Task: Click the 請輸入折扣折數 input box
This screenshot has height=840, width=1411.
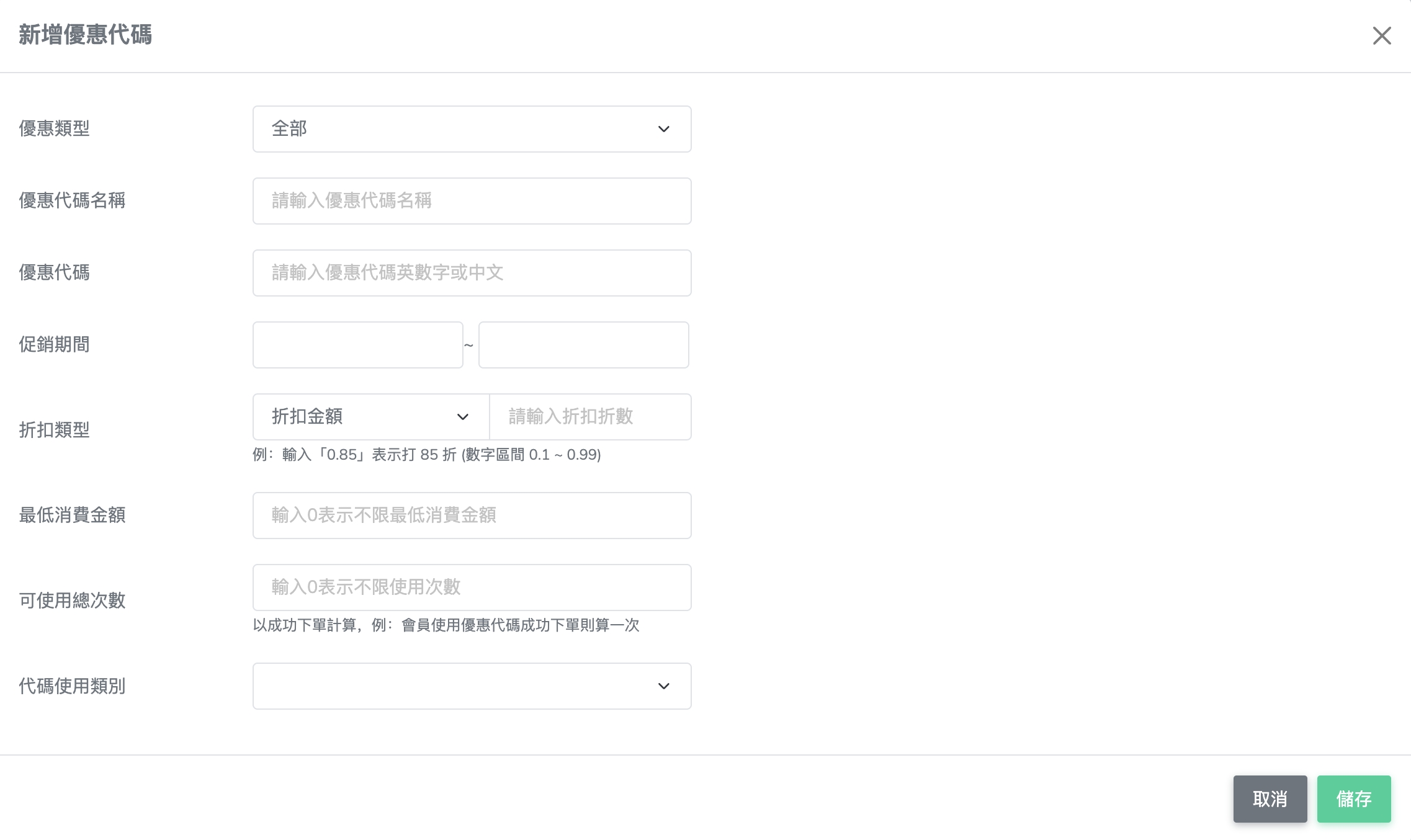Action: click(589, 417)
